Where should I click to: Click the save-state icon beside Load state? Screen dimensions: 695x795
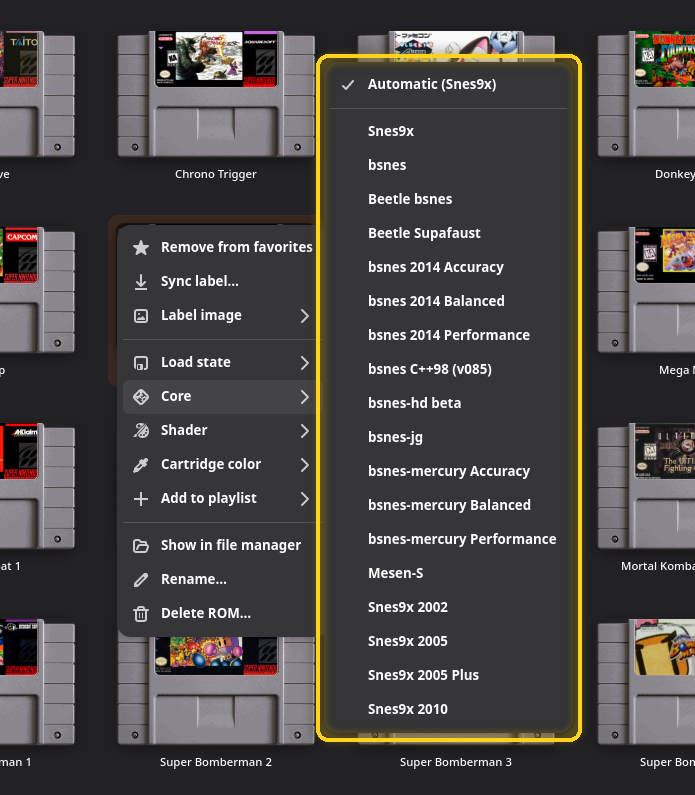click(141, 363)
